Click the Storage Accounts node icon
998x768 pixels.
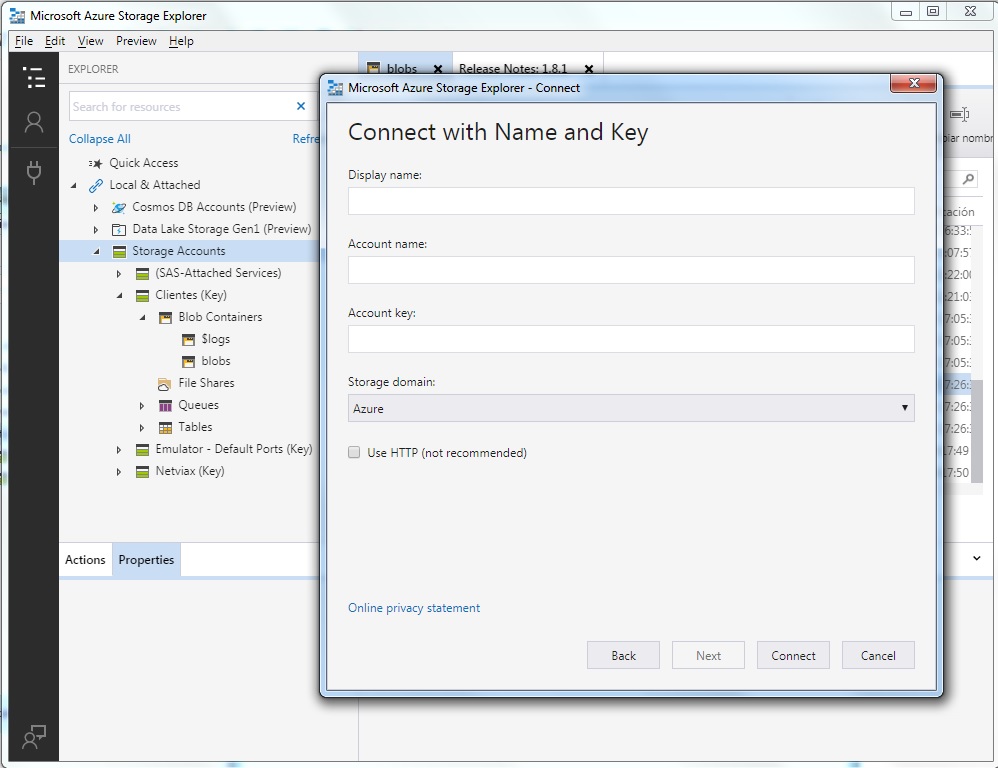coord(119,251)
